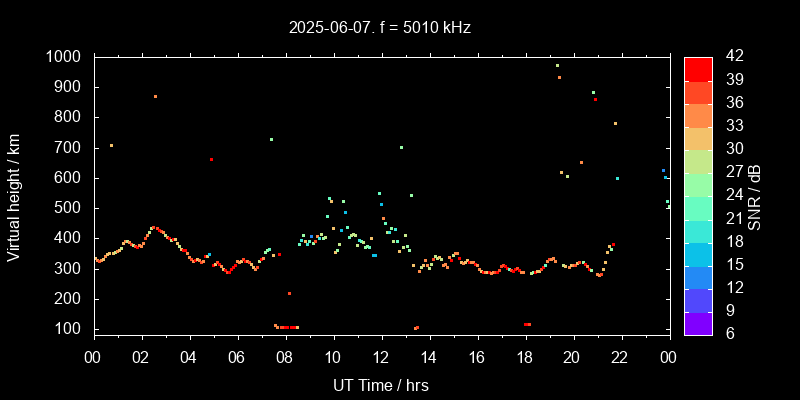The image size is (800, 400).
Task: Pick the blue 12–15 dB colorbar segment
Action: (698, 276)
